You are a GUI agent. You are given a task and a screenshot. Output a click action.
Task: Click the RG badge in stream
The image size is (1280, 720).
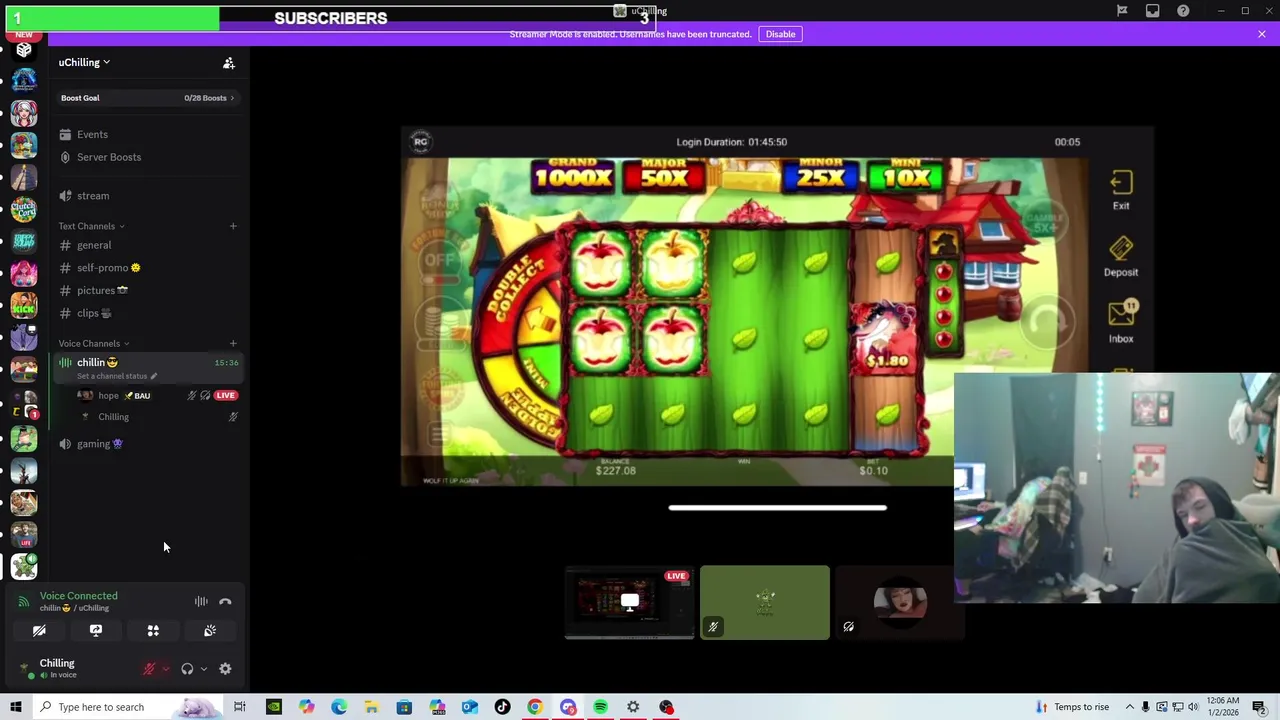(421, 142)
